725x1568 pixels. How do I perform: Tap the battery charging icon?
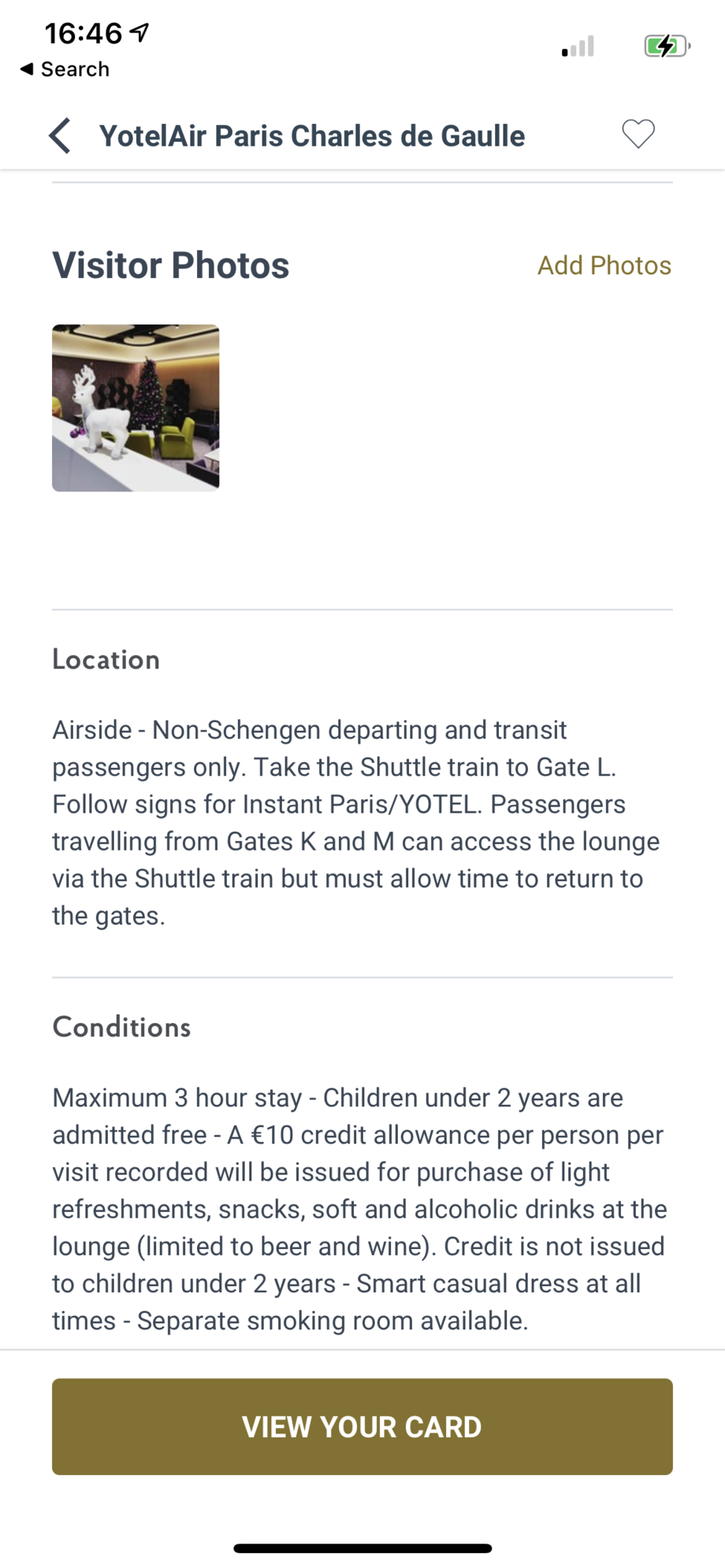[x=666, y=46]
